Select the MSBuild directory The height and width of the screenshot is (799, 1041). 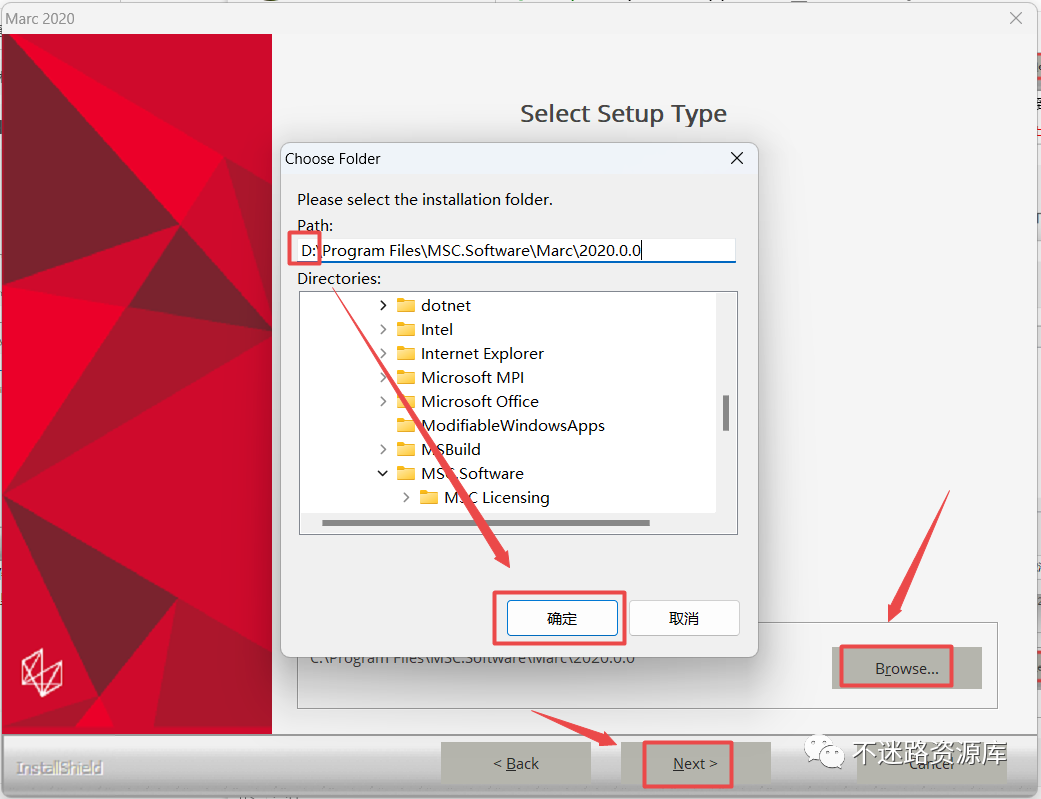(x=451, y=450)
